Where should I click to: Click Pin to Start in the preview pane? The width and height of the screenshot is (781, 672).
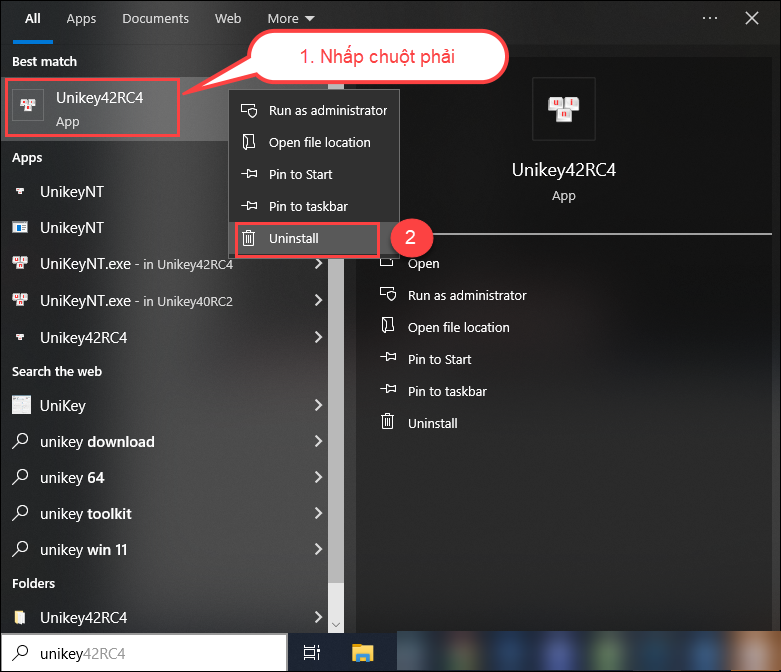coord(439,359)
